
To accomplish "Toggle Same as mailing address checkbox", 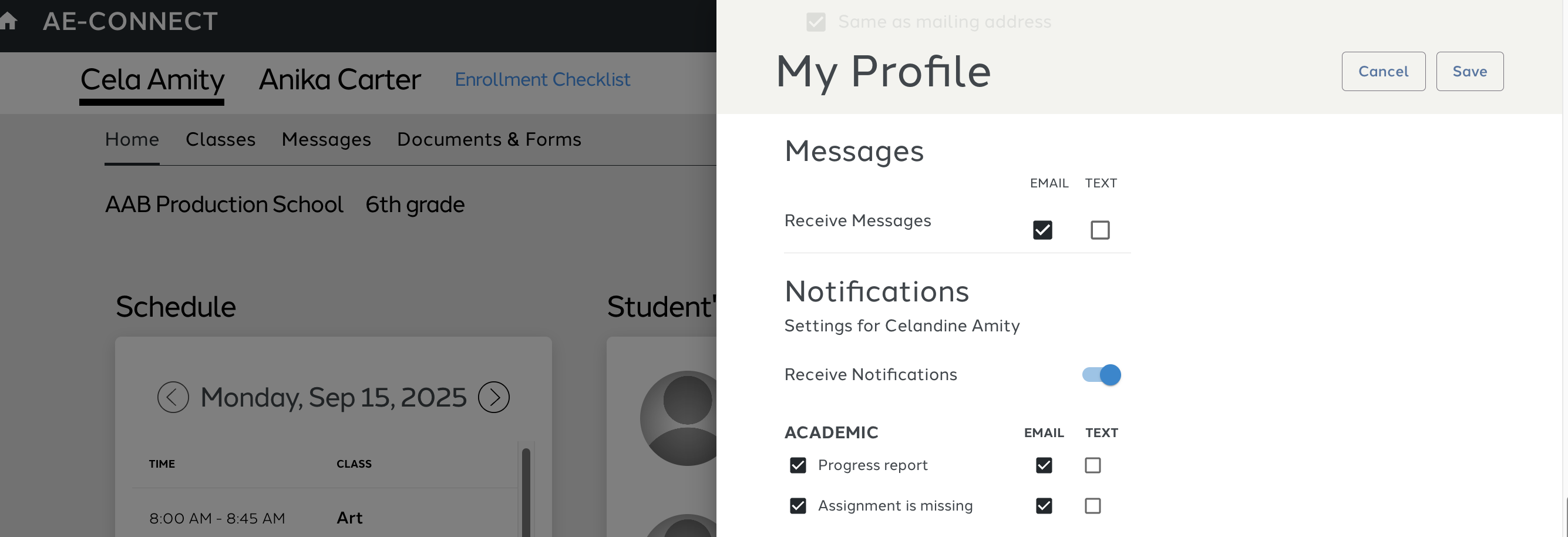I will 816,22.
